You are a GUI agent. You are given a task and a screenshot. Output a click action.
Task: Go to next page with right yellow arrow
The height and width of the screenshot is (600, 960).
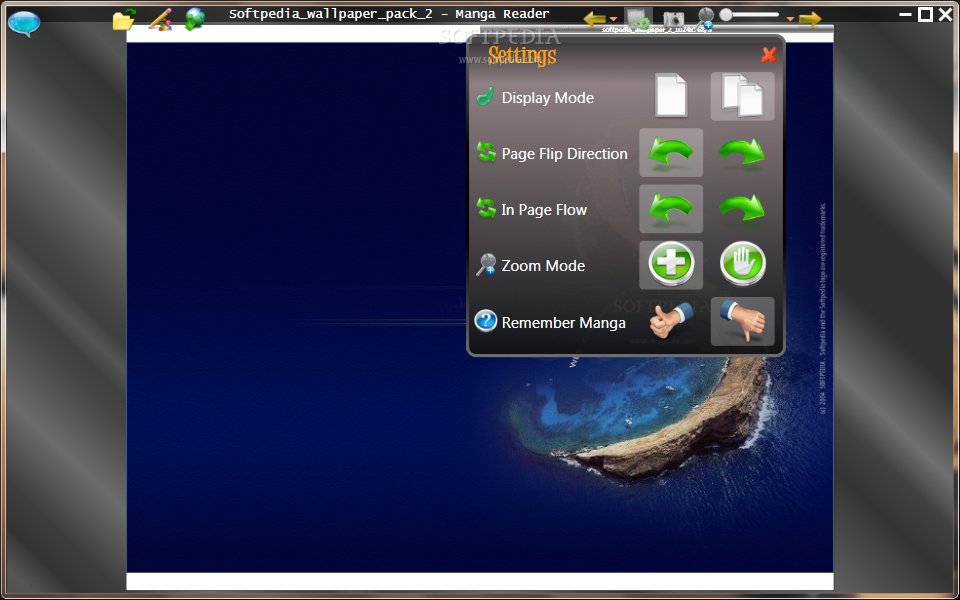click(810, 19)
